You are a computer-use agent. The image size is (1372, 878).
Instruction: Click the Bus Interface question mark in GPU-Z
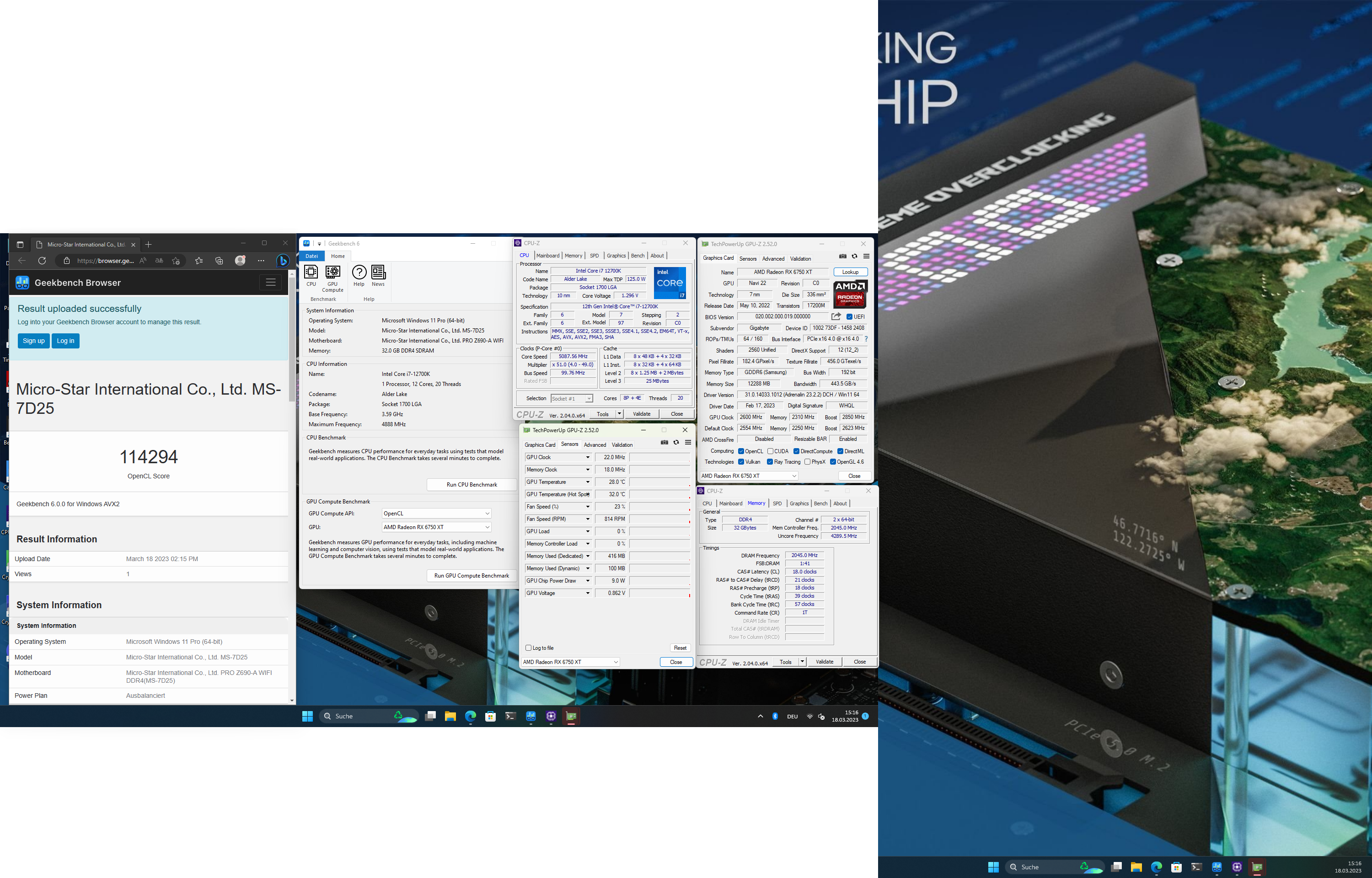point(866,339)
